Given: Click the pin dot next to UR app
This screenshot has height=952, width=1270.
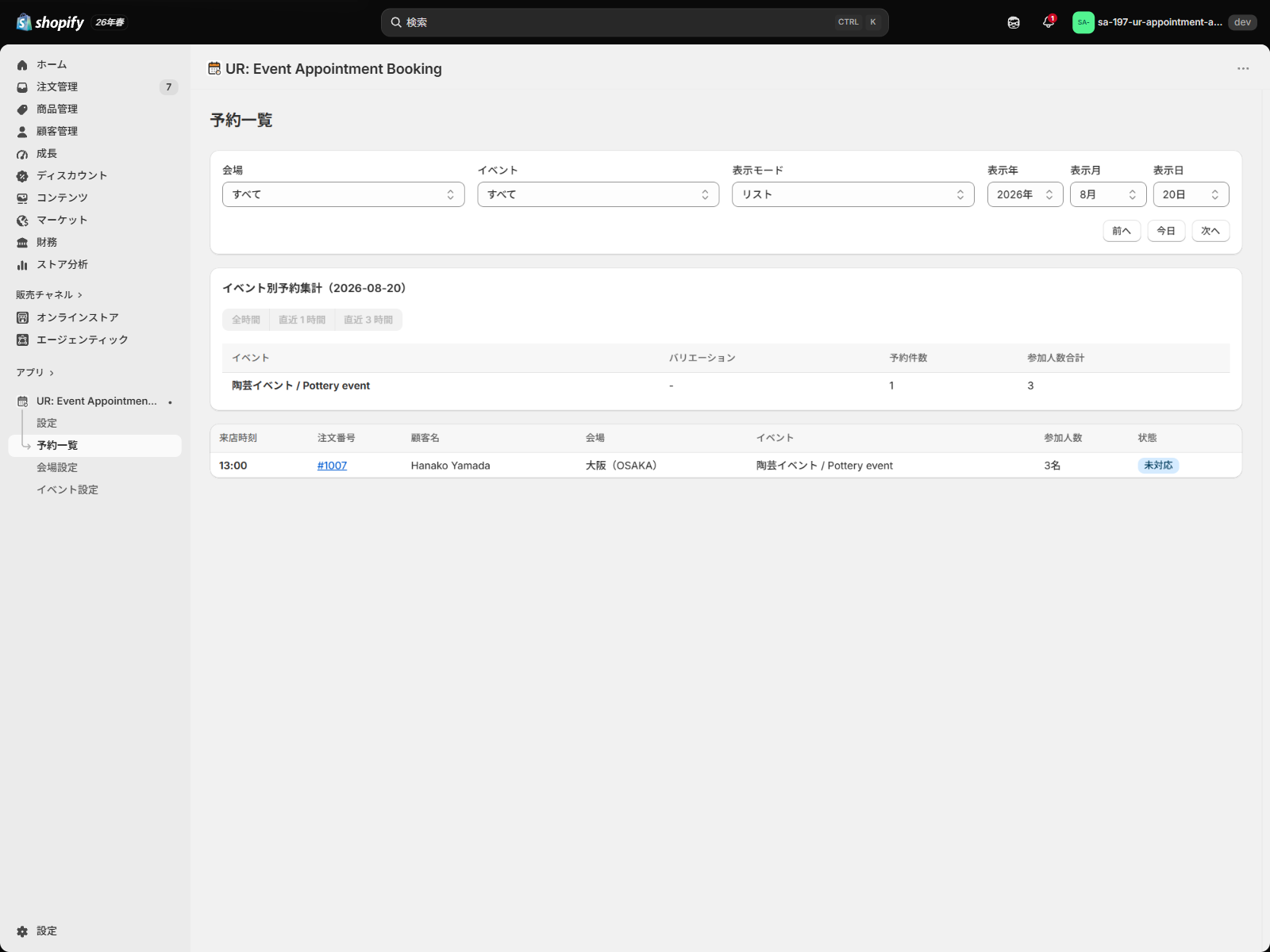Looking at the screenshot, I should [170, 402].
